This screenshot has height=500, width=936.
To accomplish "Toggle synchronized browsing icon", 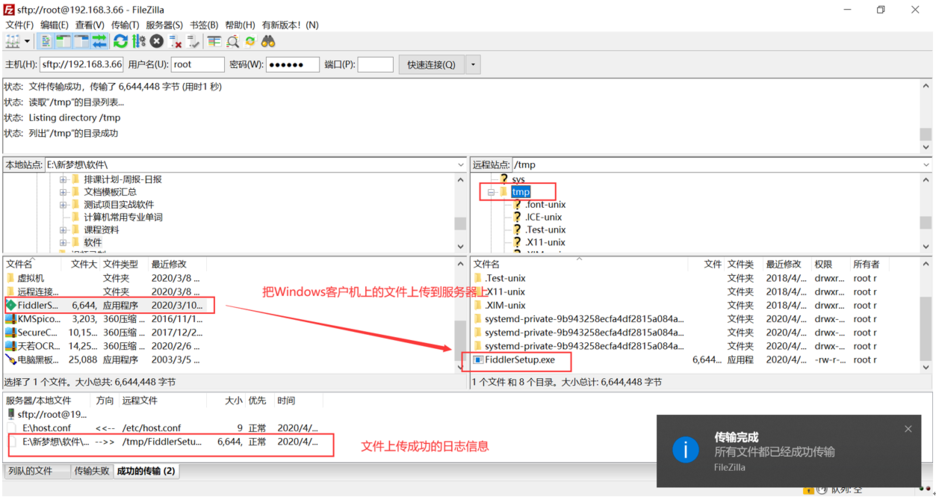I will (250, 41).
